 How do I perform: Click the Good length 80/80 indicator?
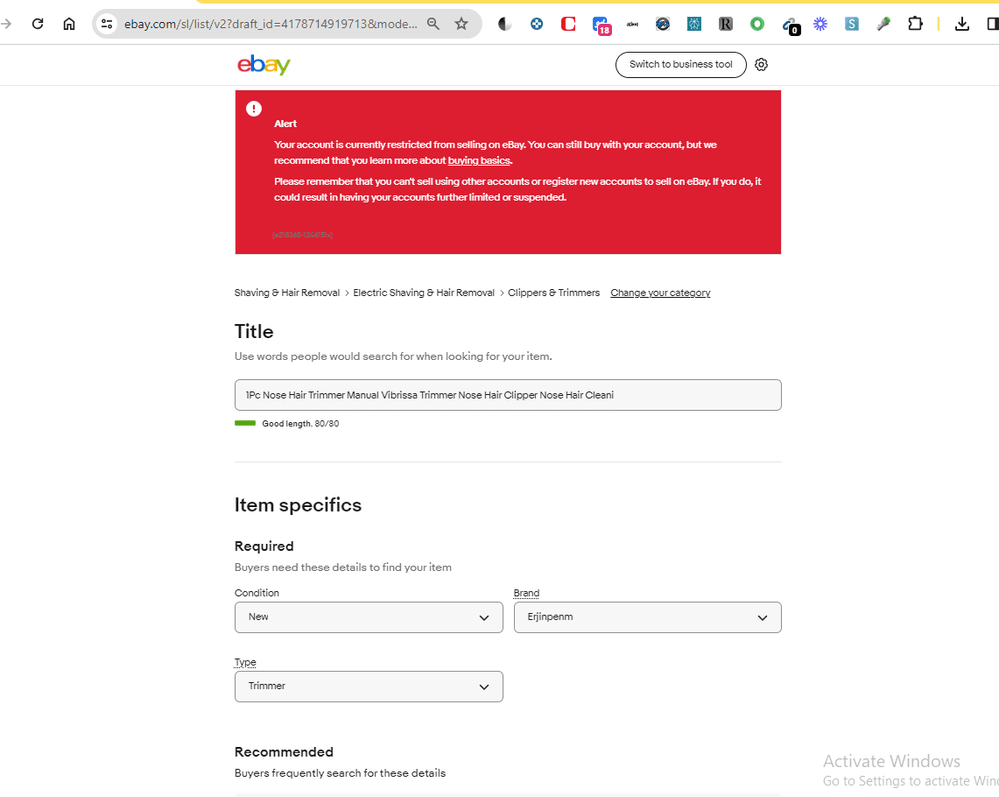(287, 424)
